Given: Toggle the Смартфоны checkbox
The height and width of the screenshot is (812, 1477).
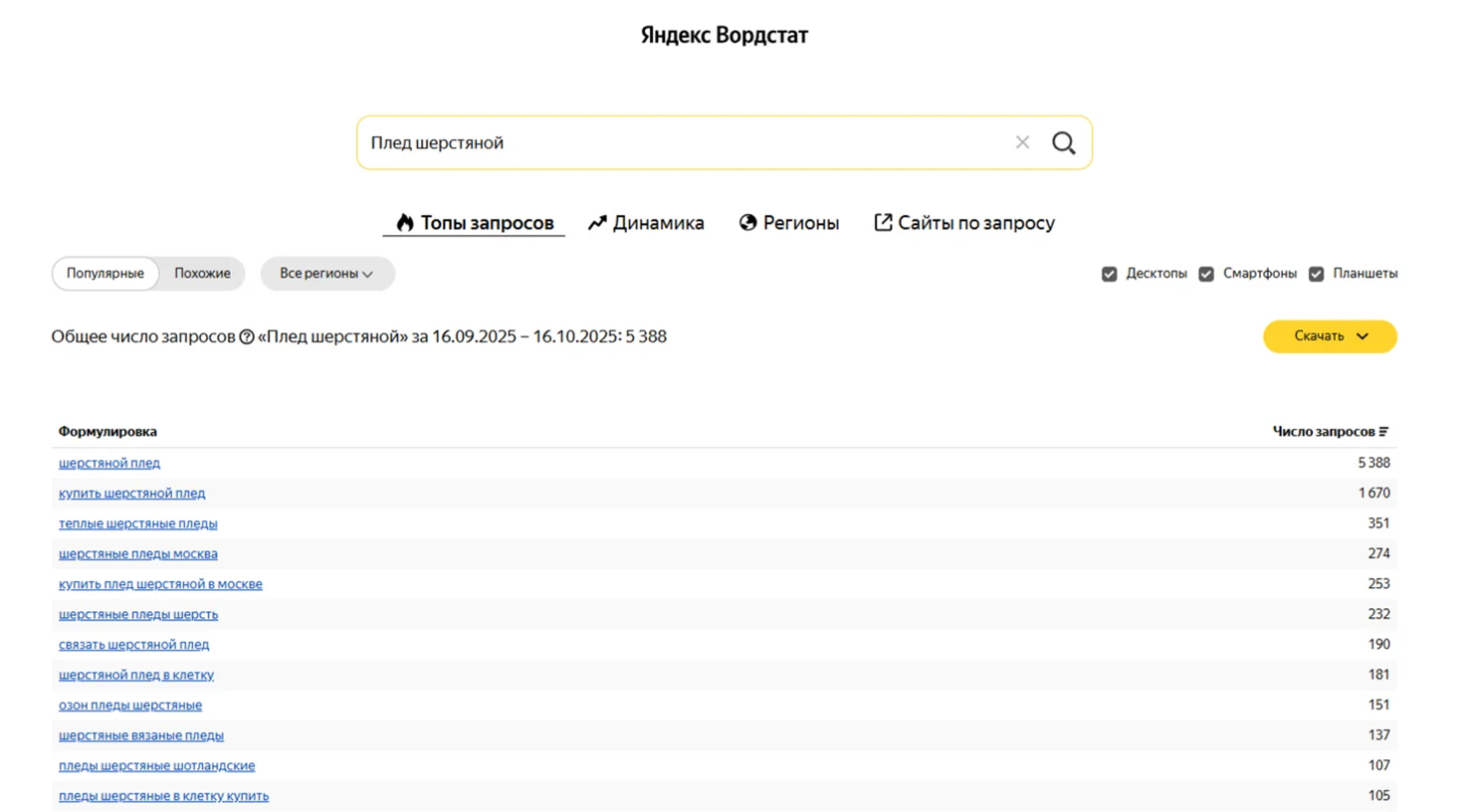Looking at the screenshot, I should point(1206,274).
